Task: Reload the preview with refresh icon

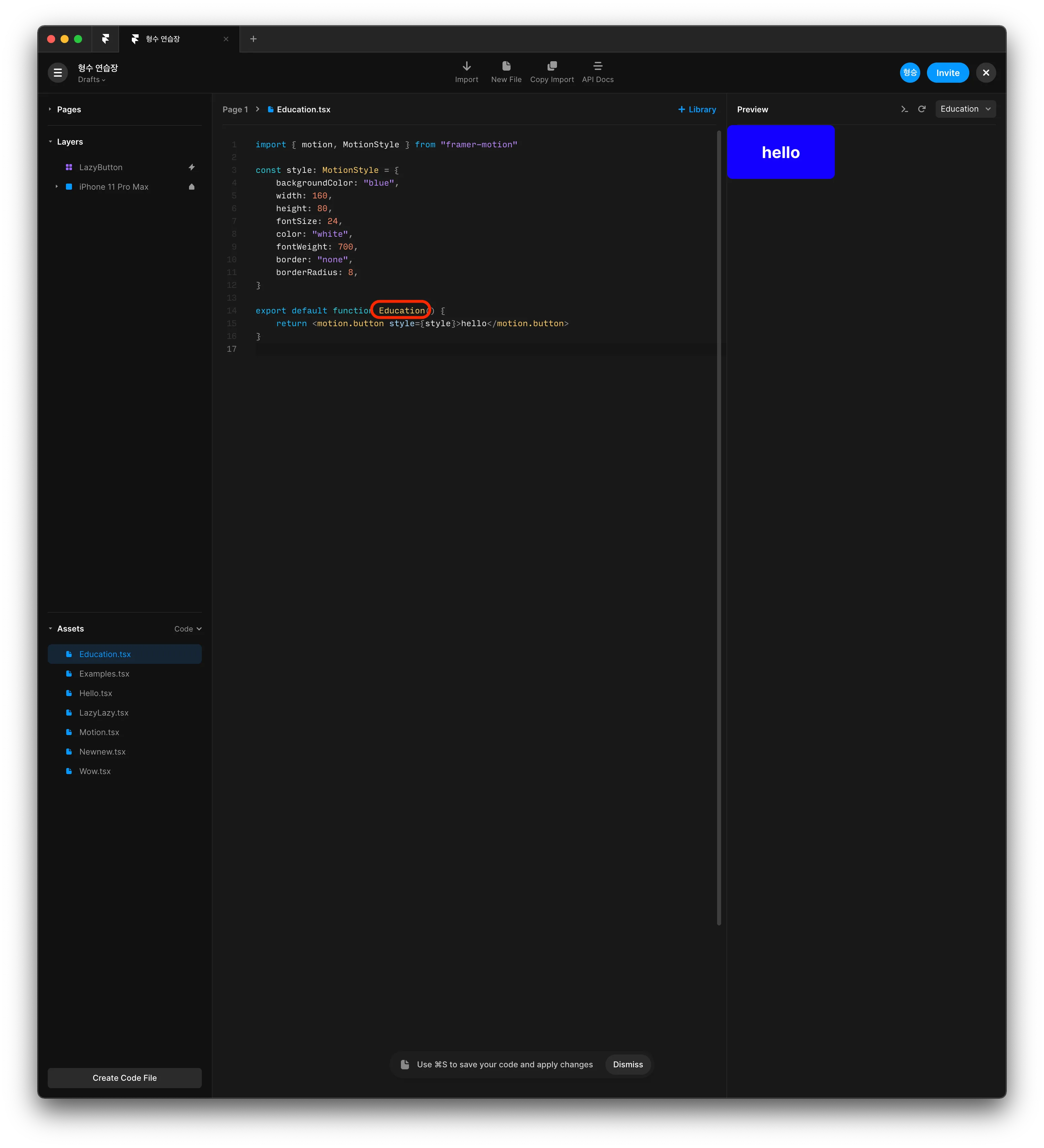Action: click(x=922, y=109)
